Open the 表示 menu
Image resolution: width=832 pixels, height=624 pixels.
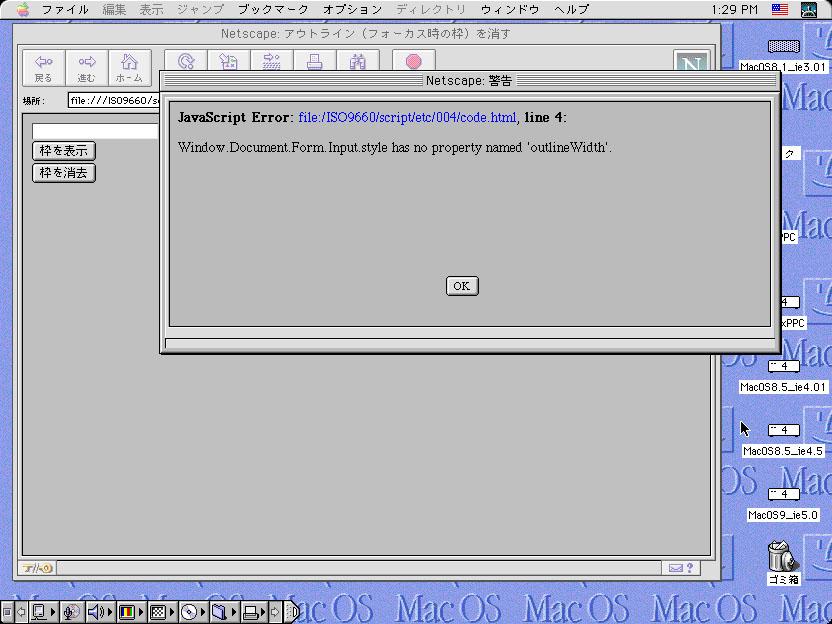click(151, 10)
